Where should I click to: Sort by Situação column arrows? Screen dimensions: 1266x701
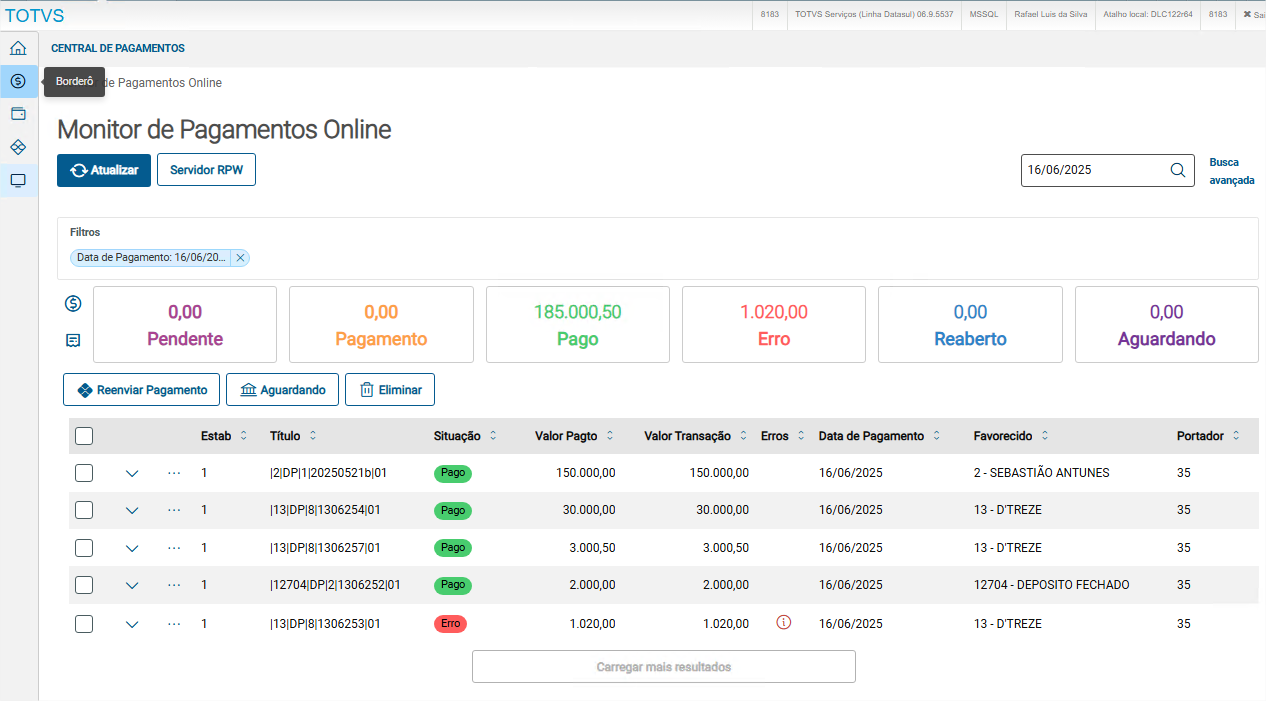[493, 436]
